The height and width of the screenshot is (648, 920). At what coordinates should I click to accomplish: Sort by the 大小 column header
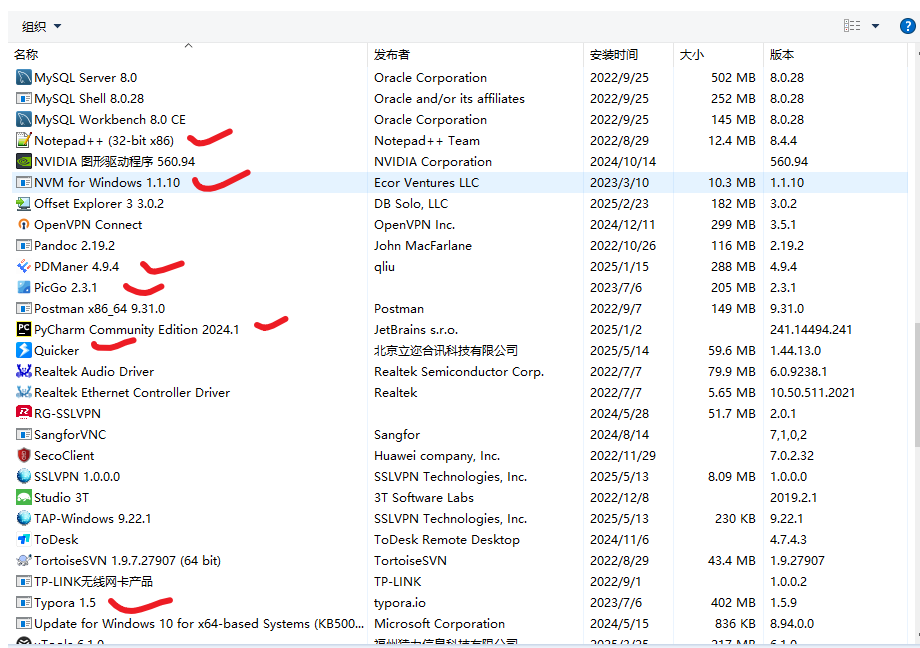718,55
